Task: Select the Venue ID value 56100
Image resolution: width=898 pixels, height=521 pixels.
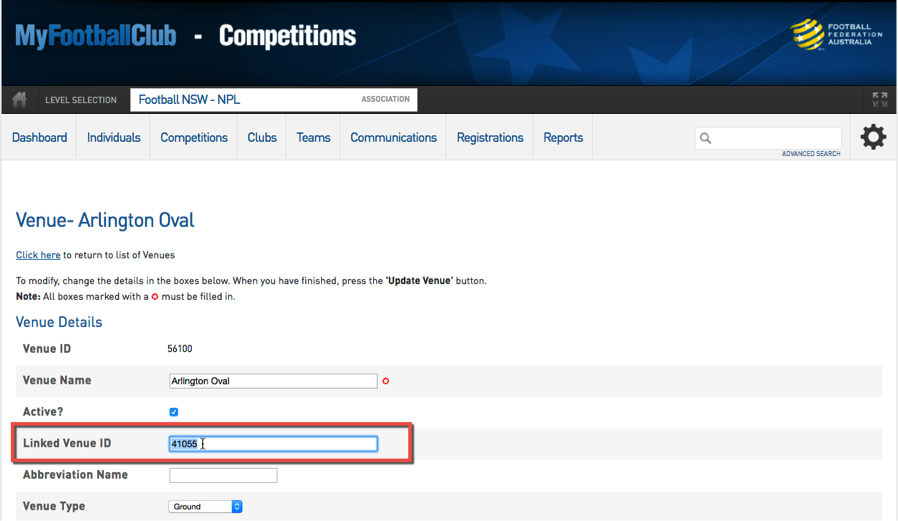Action: click(180, 349)
